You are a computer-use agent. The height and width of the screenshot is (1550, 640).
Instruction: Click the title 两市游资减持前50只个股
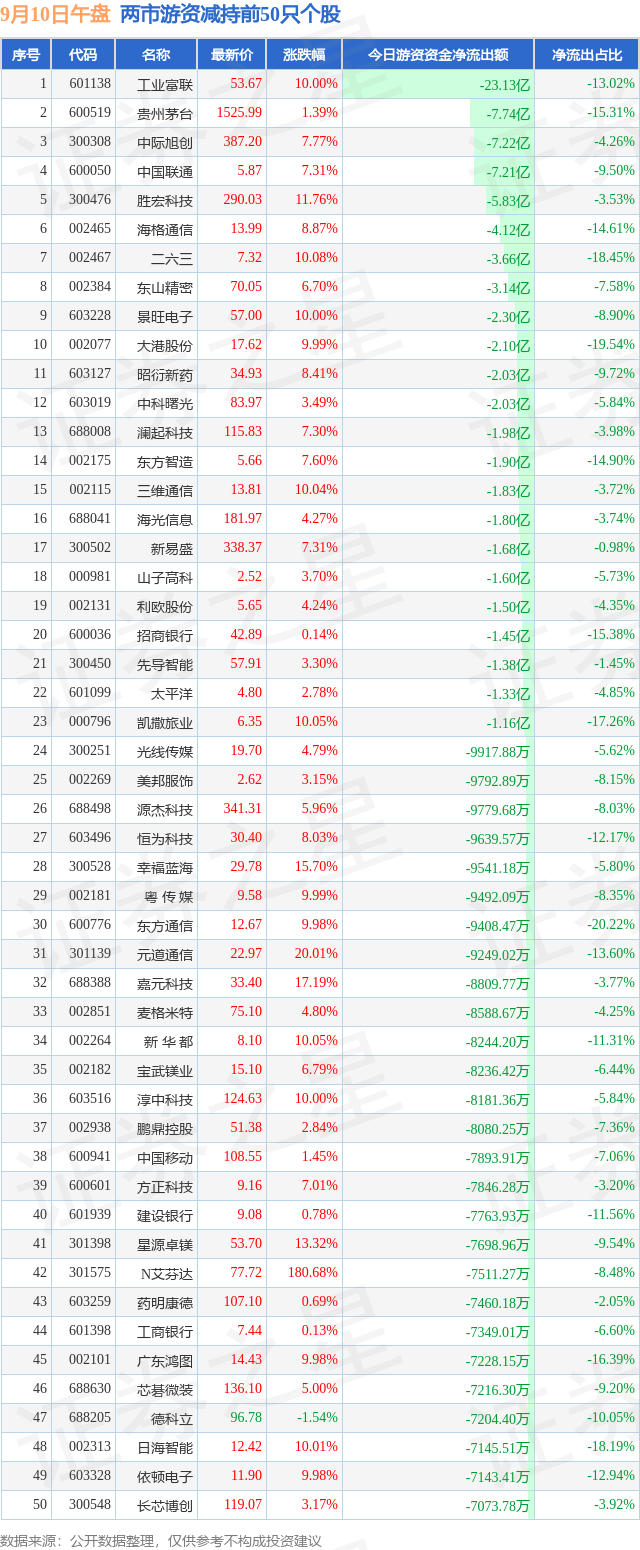click(230, 14)
